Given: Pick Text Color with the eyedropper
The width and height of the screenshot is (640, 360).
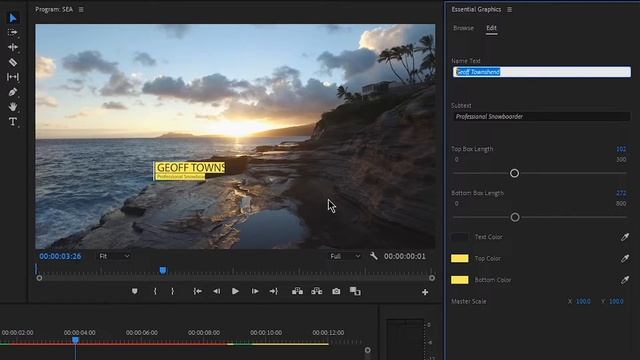Looking at the screenshot, I should tap(625, 237).
